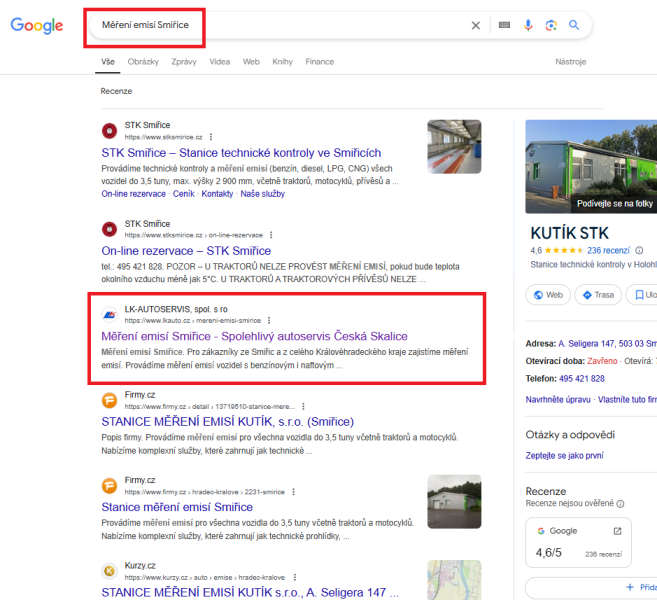Open Google Lens image search
This screenshot has height=600, width=657.
coord(551,25)
